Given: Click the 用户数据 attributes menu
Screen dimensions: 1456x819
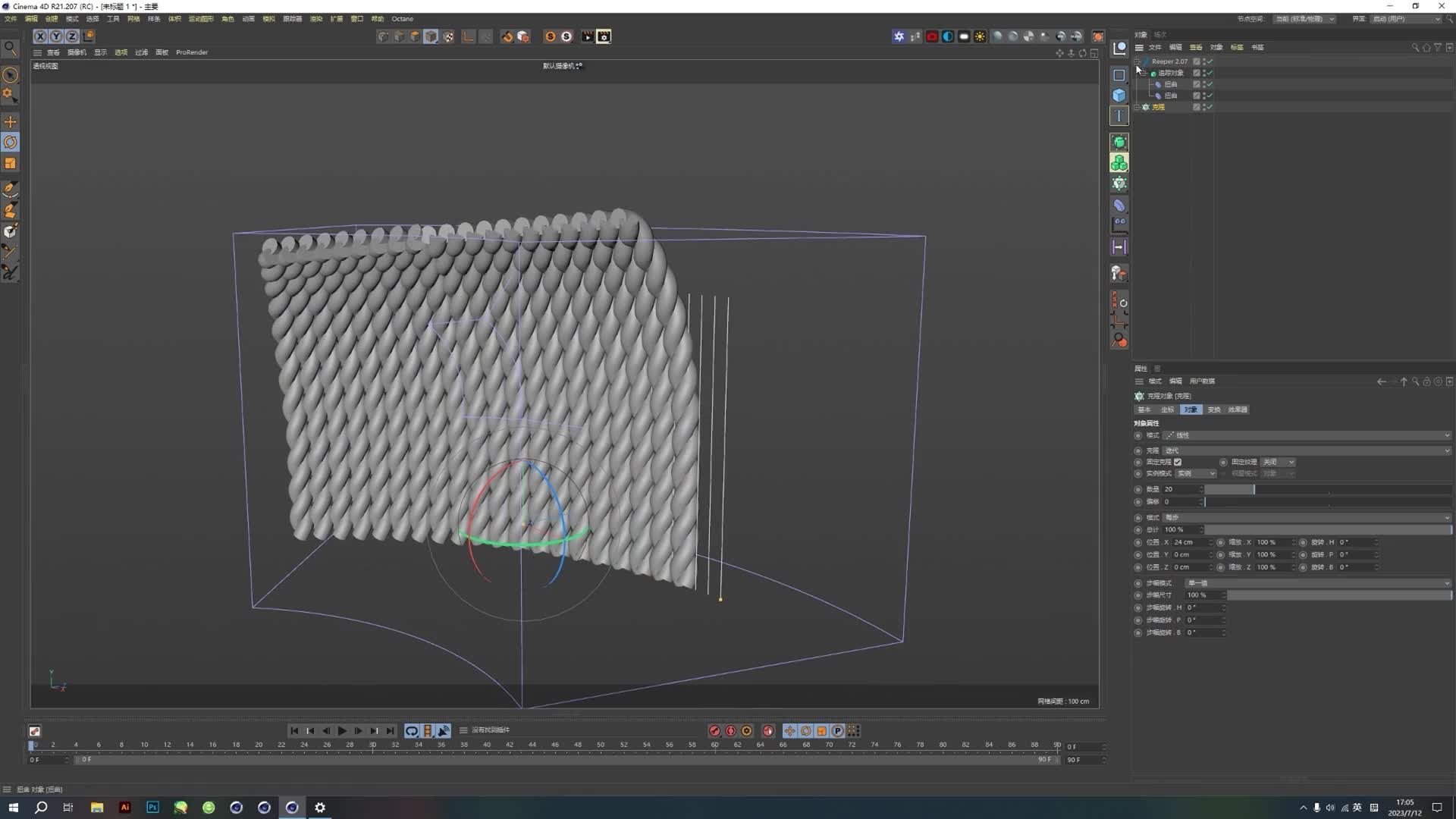Looking at the screenshot, I should [x=1202, y=381].
